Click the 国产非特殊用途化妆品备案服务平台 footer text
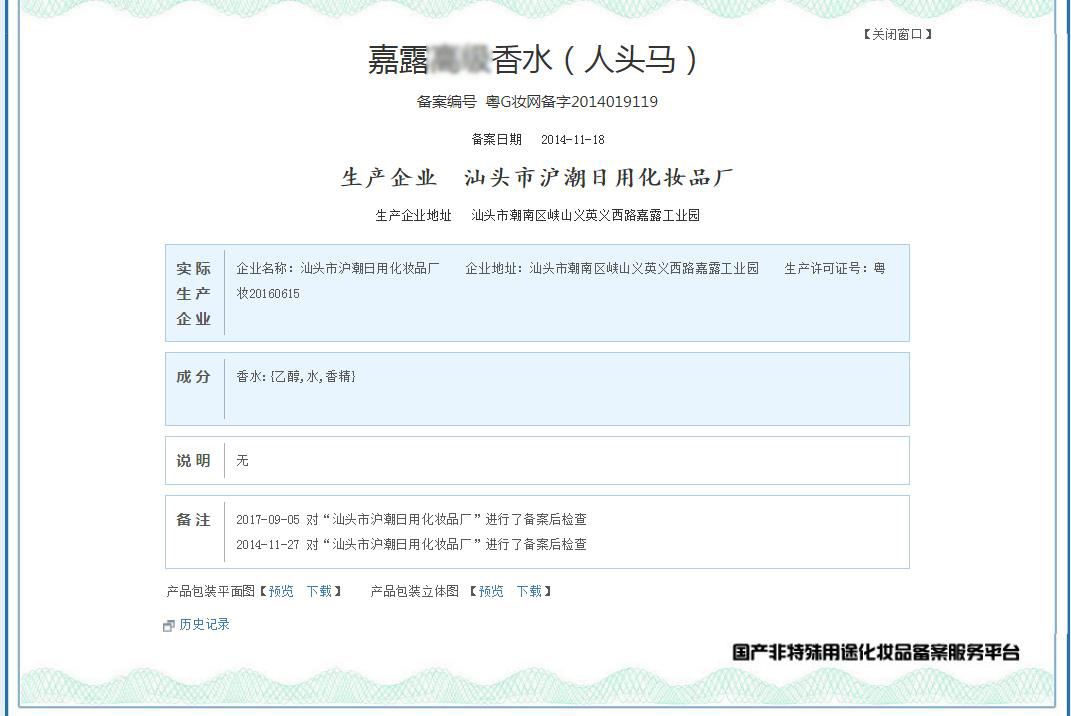1071x716 pixels. (876, 652)
